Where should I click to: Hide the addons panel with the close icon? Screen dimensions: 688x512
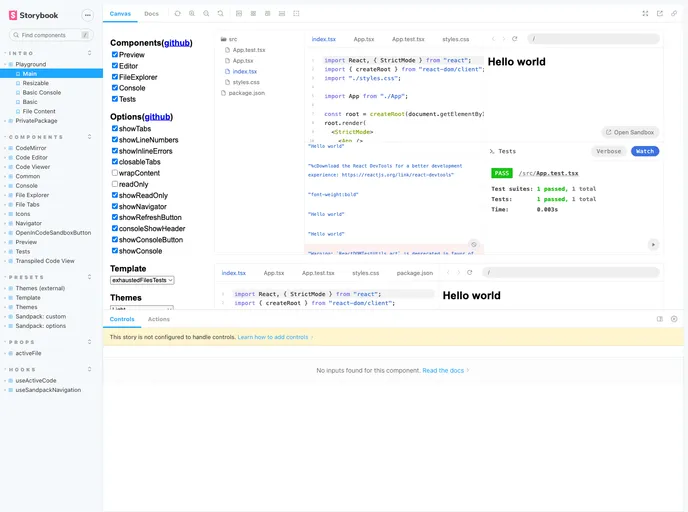click(x=674, y=319)
